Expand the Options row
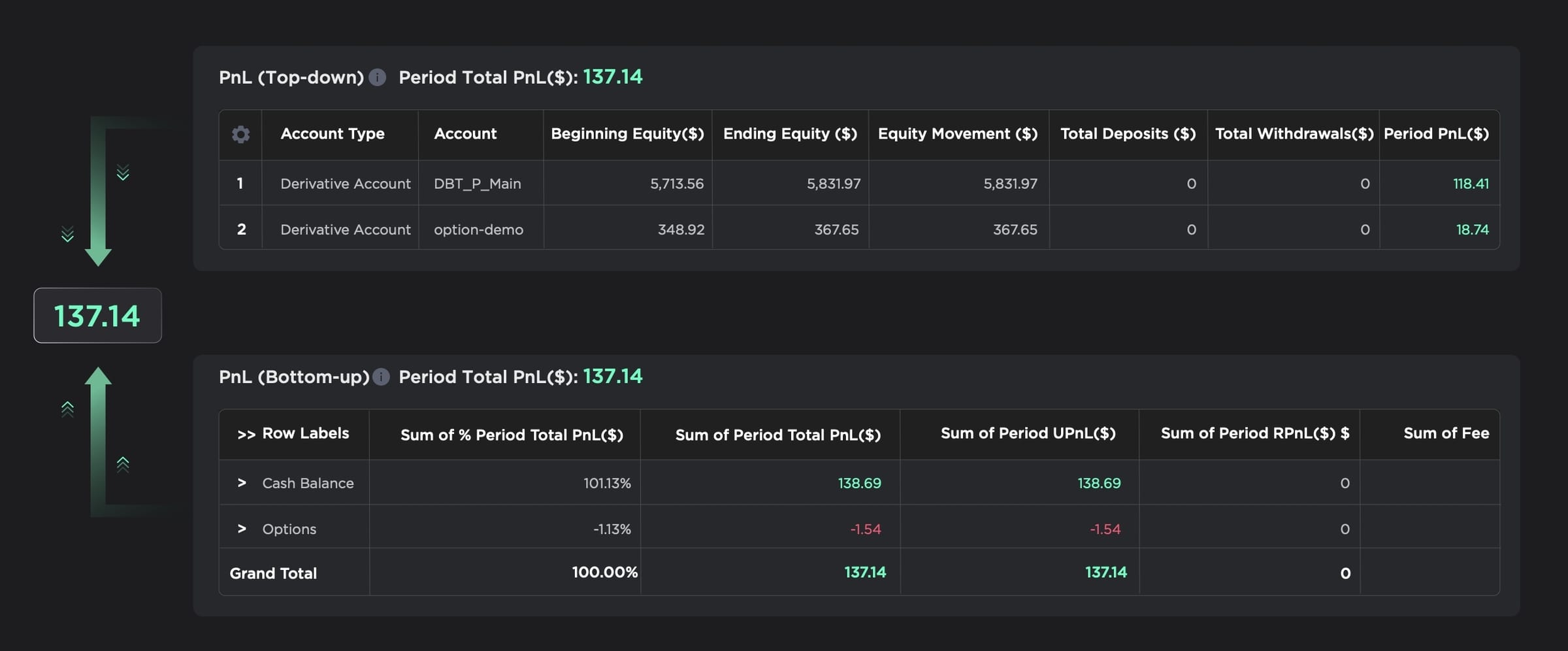This screenshot has height=651, width=1568. coord(242,529)
